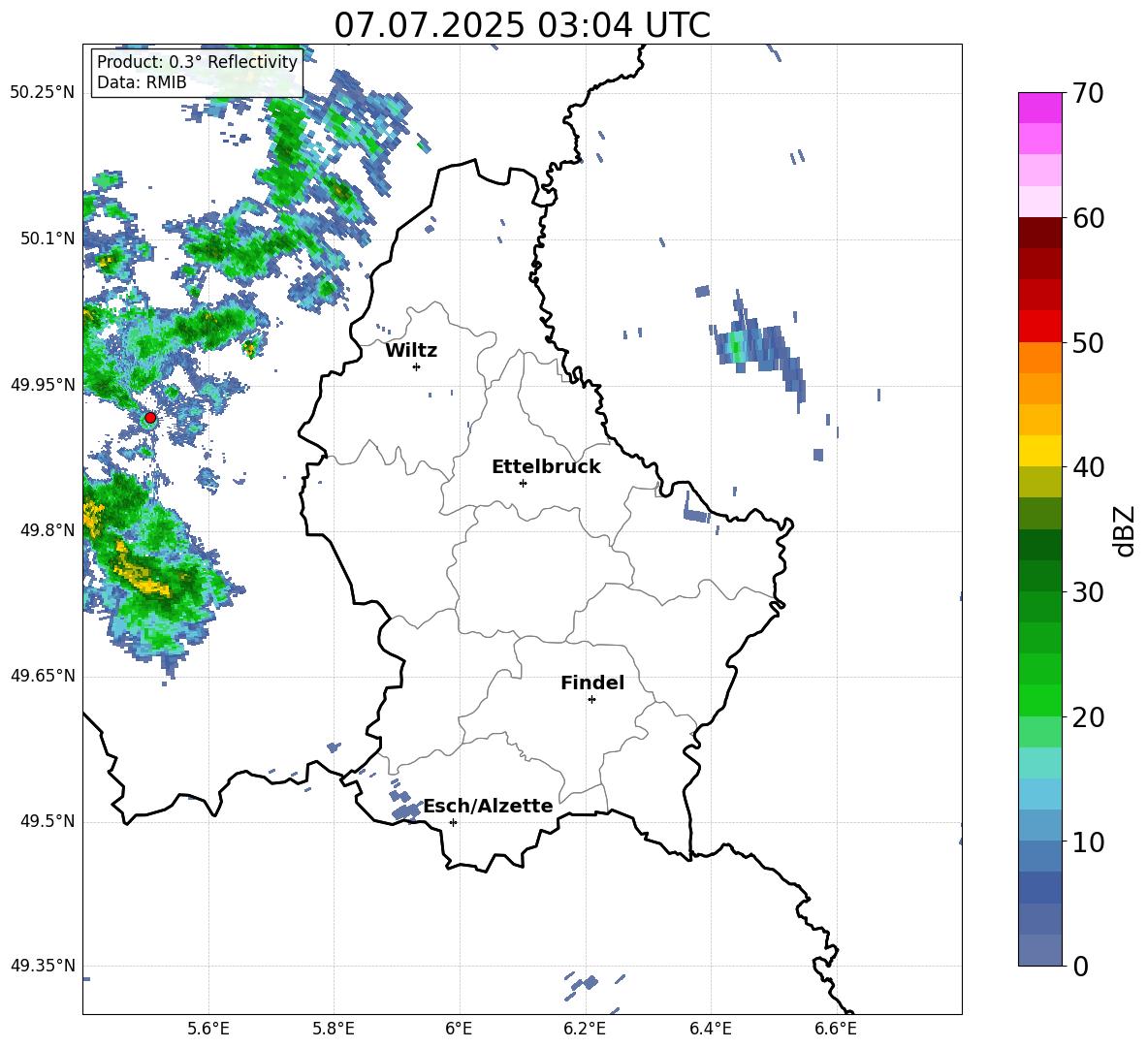Viewport: 1148px width, 1048px height.
Task: Click longitude label 6.2°E
Action: coord(585,1029)
